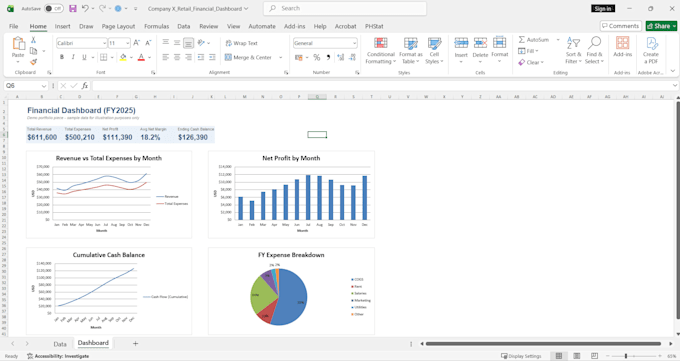The width and height of the screenshot is (680, 361).
Task: Toggle AutoSave switch
Action: click(54, 8)
